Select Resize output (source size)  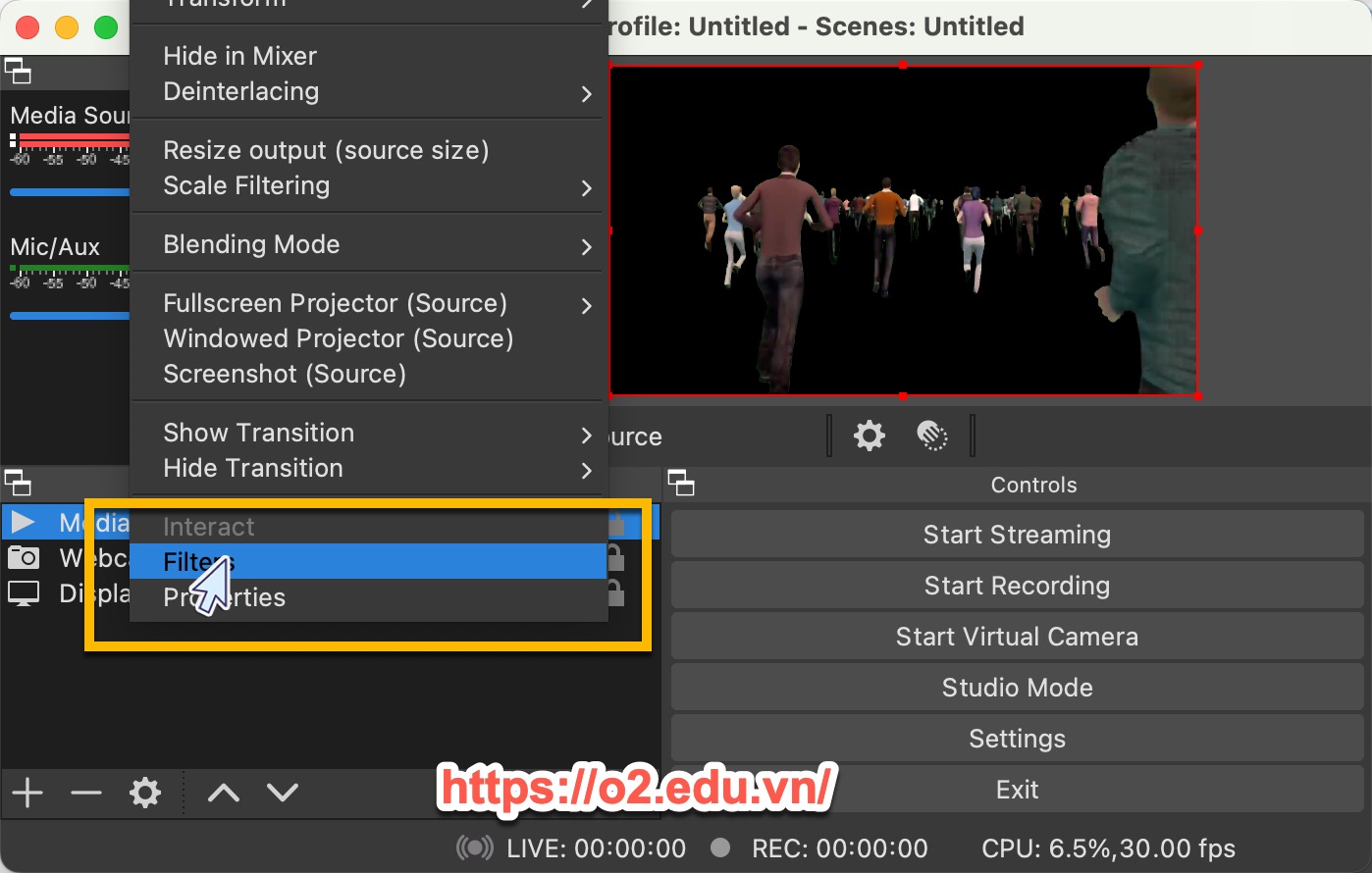tap(369, 150)
